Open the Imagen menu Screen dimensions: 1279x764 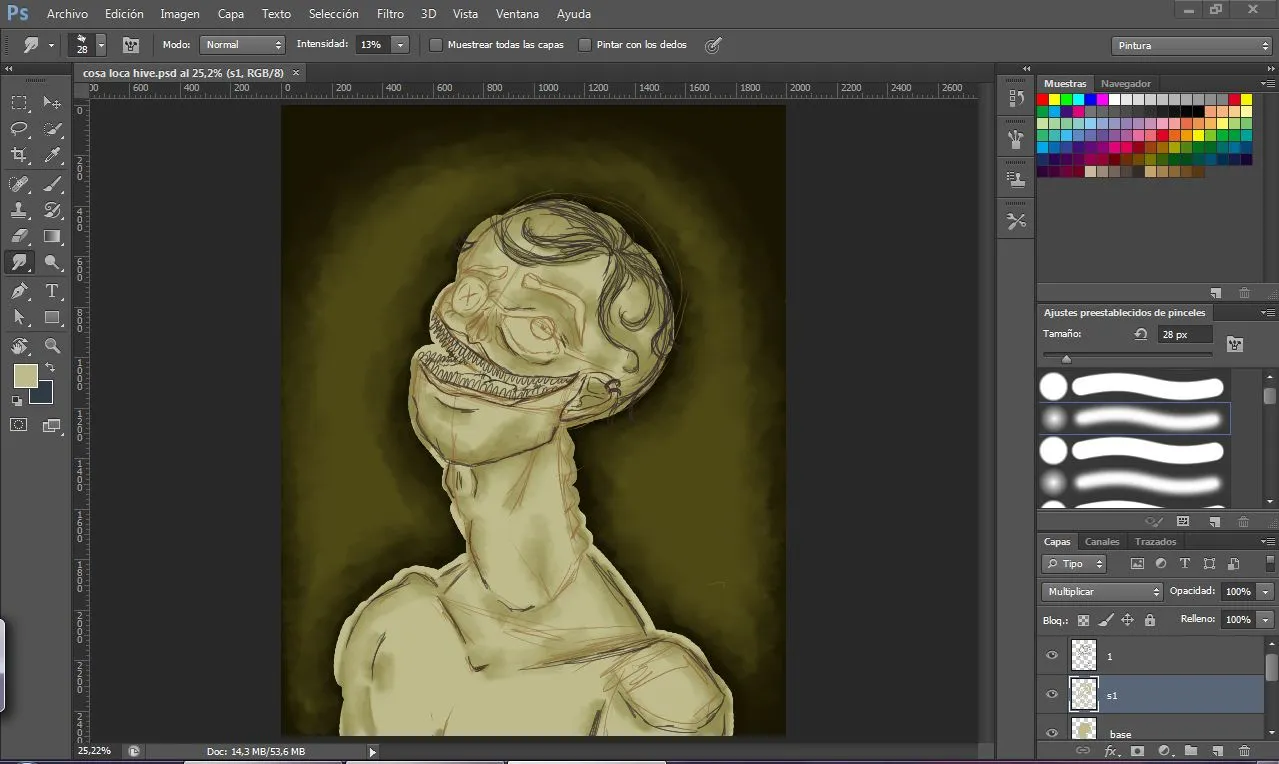pos(180,14)
